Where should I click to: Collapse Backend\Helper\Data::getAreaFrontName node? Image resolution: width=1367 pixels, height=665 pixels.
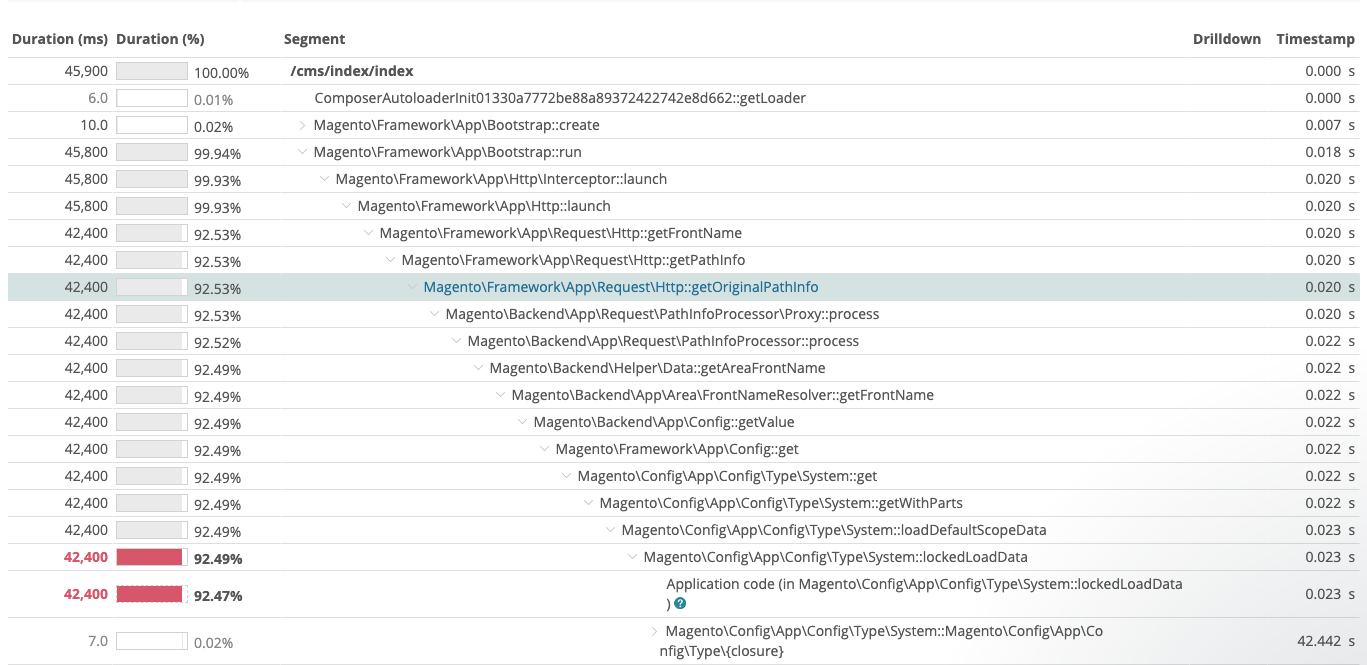(477, 368)
